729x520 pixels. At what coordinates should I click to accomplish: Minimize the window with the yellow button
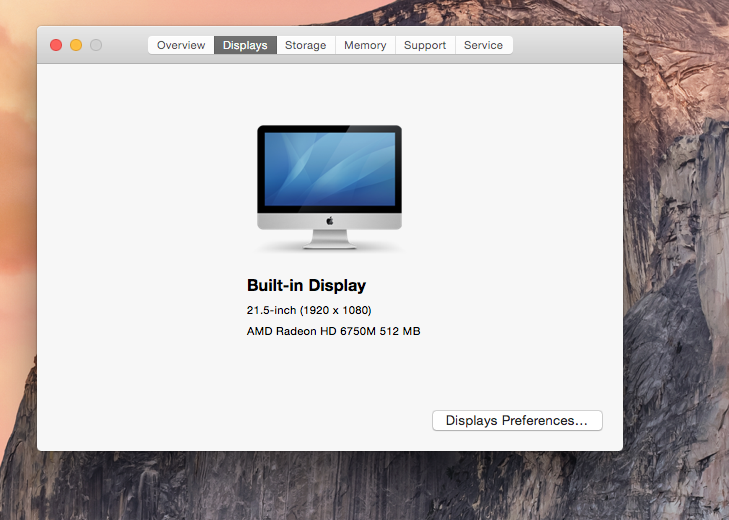76,45
